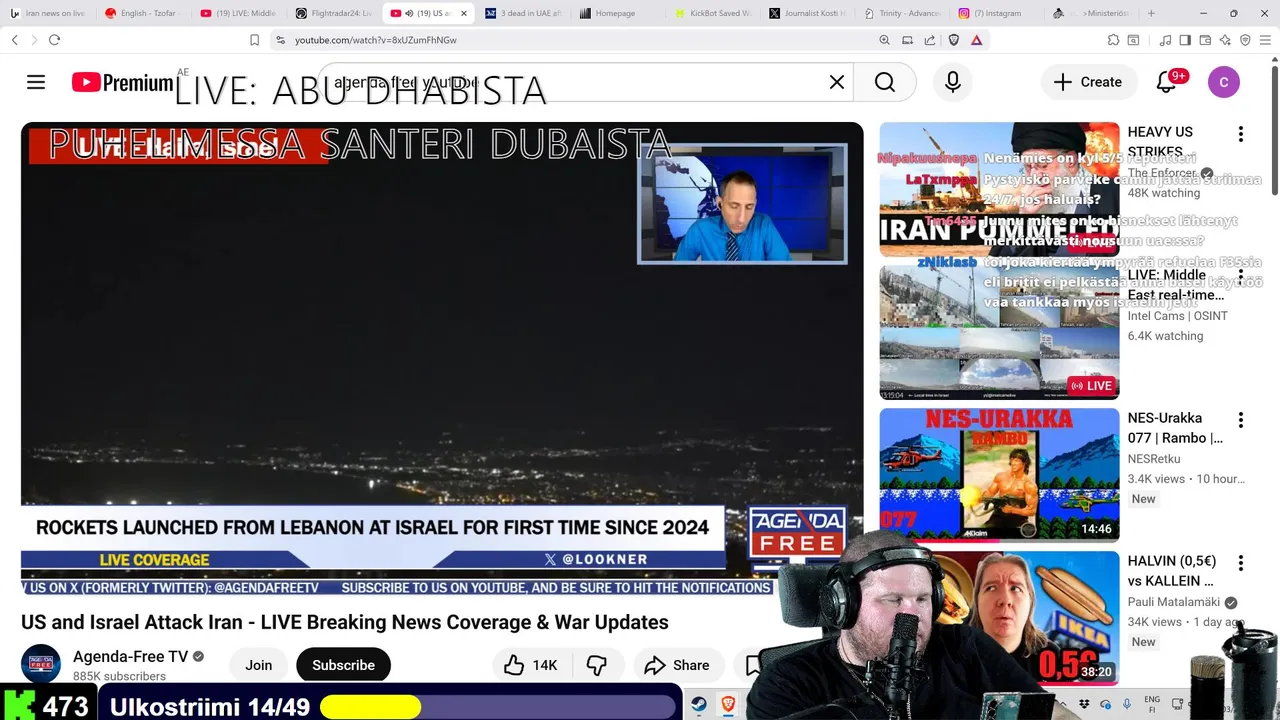Open Steam from the taskbar
Screen dimensions: 1280x720
tap(699, 704)
